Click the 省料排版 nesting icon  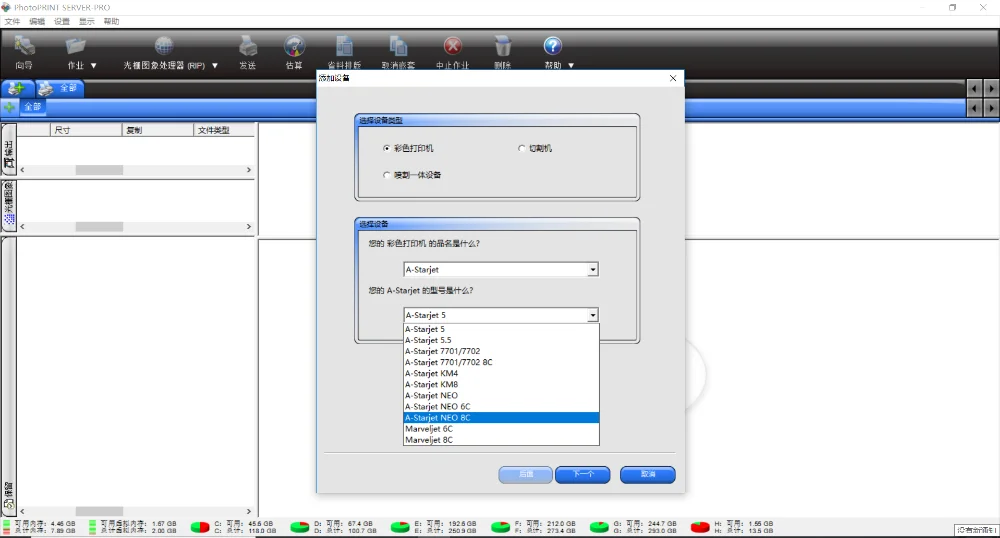click(344, 47)
